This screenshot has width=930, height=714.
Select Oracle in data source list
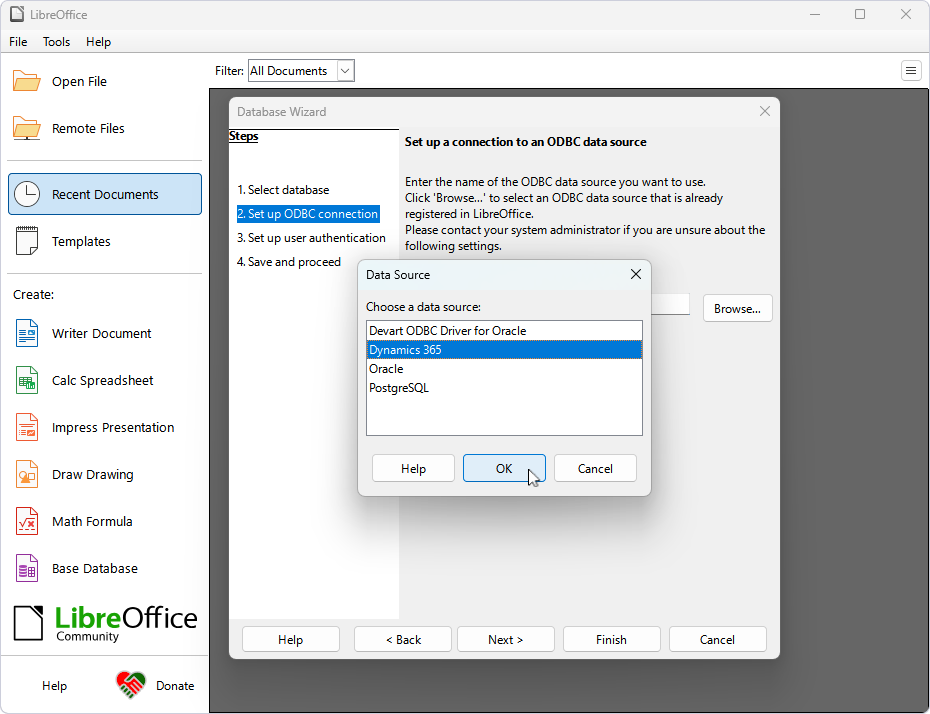click(386, 369)
